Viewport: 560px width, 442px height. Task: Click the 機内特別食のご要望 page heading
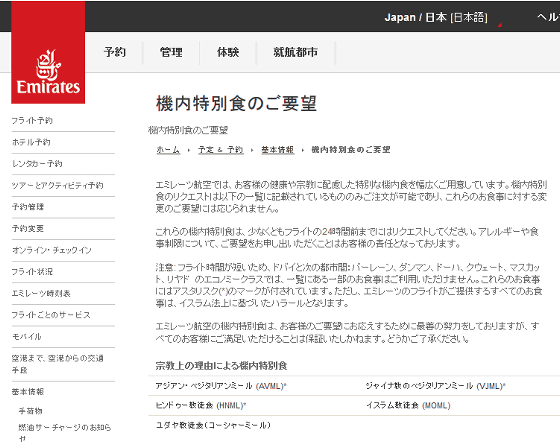click(236, 104)
